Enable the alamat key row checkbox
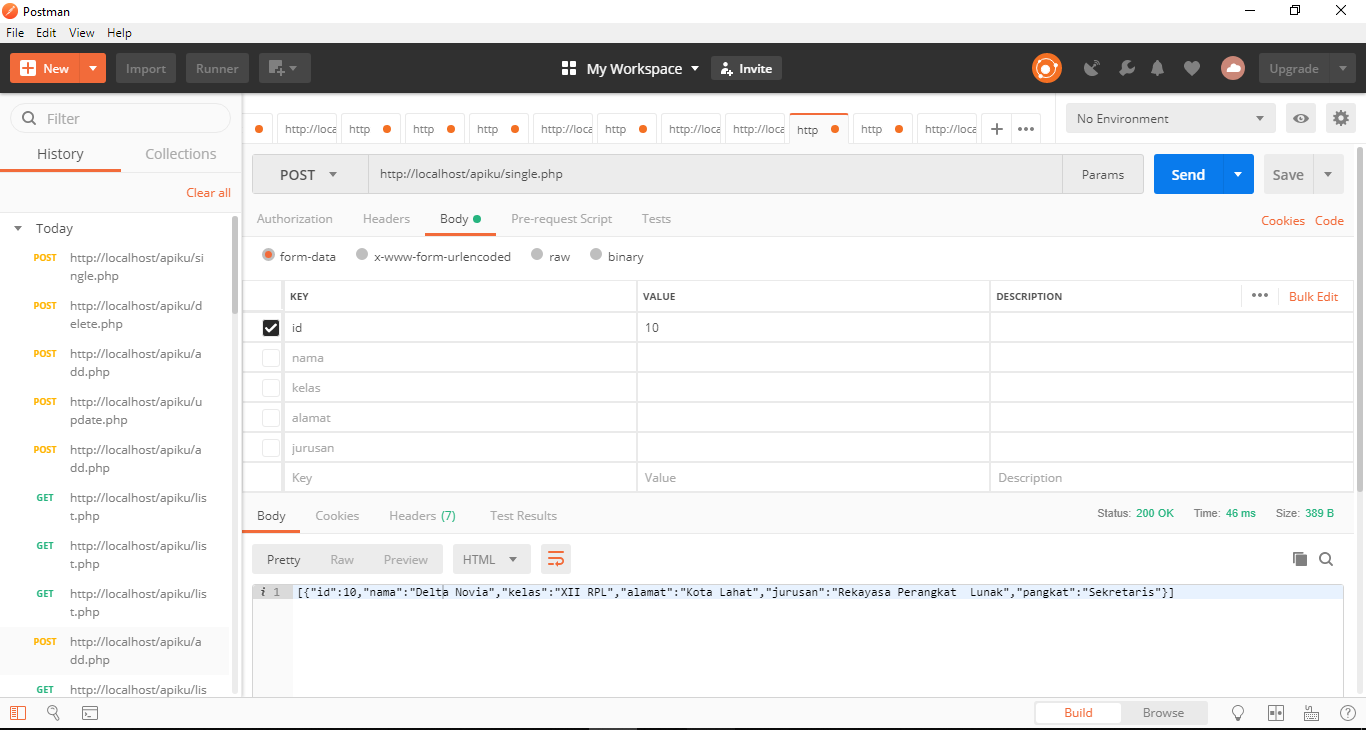Viewport: 1366px width, 730px height. point(271,417)
